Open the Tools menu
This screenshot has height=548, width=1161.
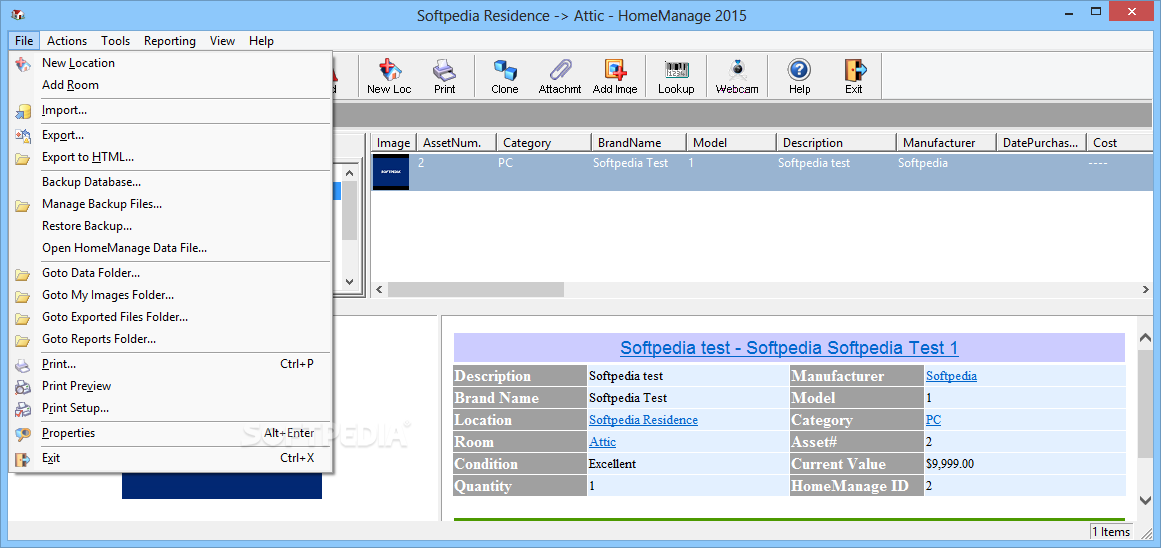click(116, 41)
